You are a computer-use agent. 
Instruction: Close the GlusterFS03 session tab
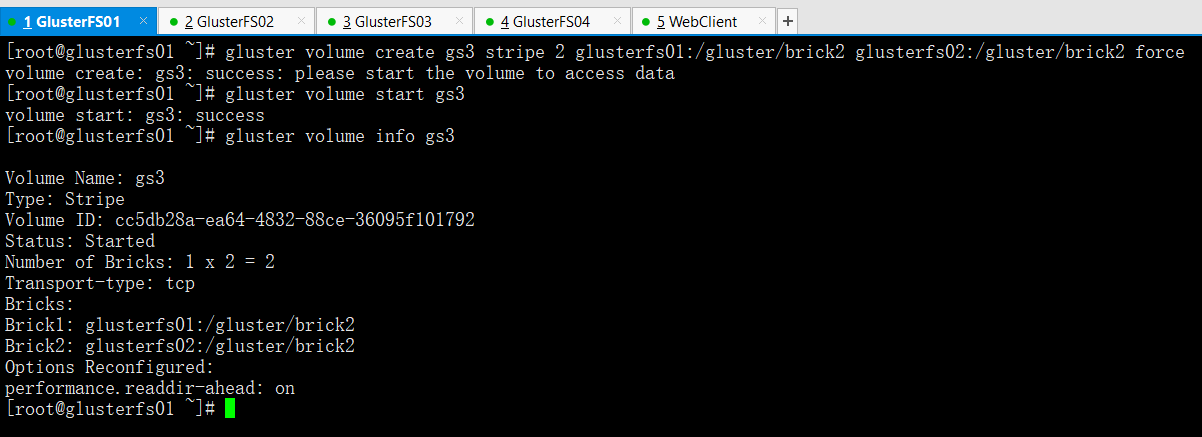coord(460,21)
